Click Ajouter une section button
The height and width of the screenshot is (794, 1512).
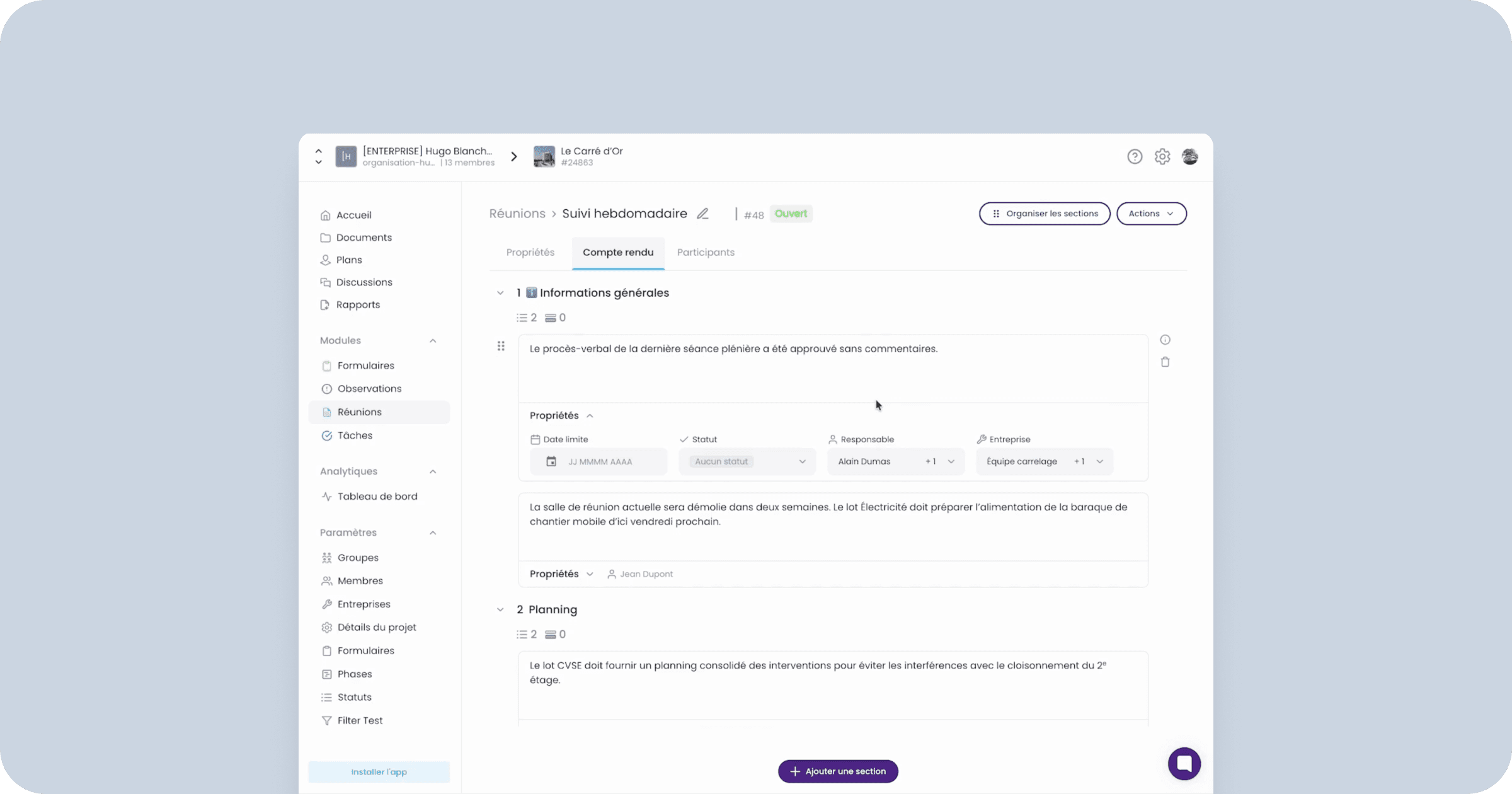point(838,771)
